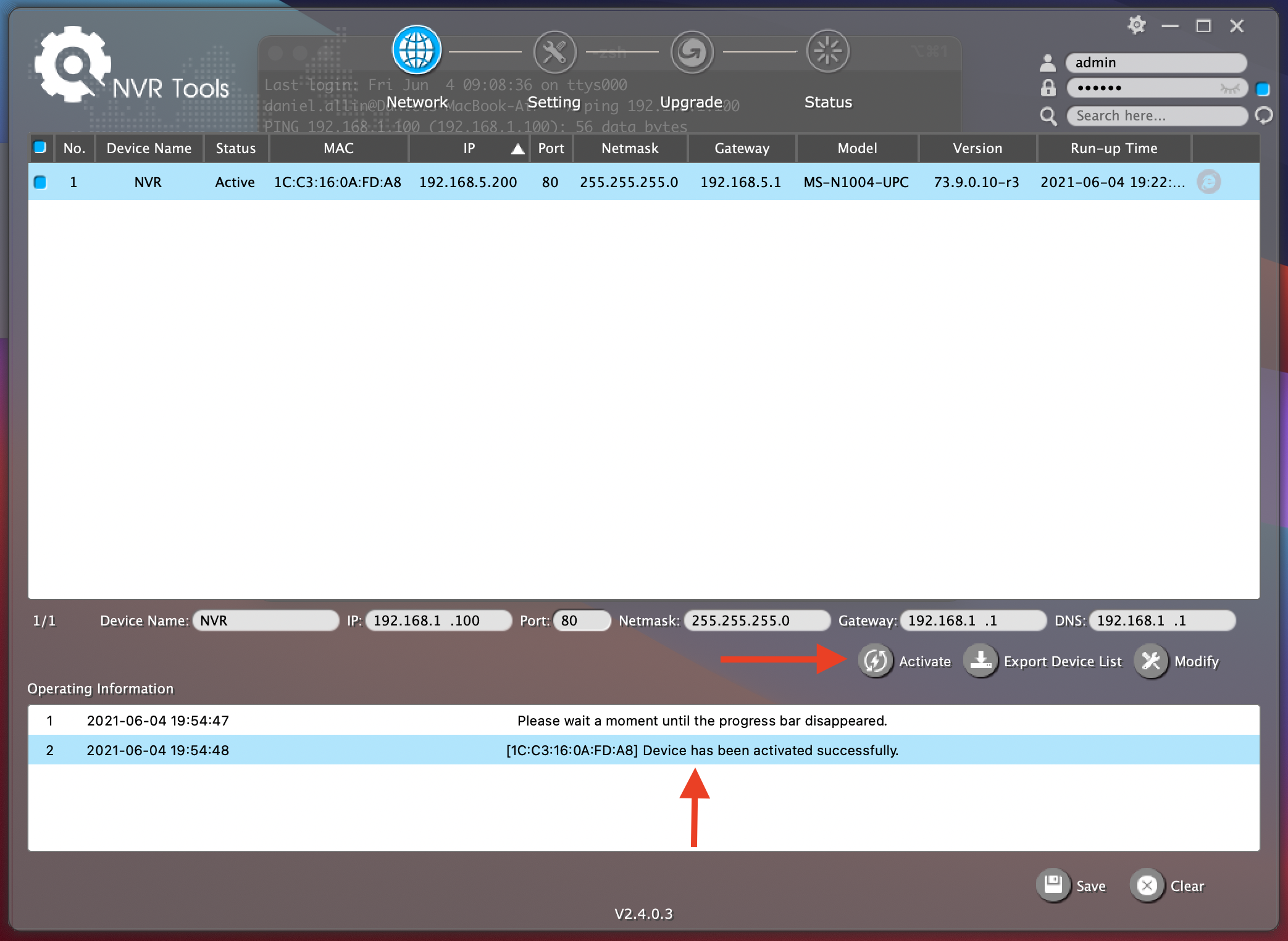Open browser icon in NVR row

(x=1208, y=182)
